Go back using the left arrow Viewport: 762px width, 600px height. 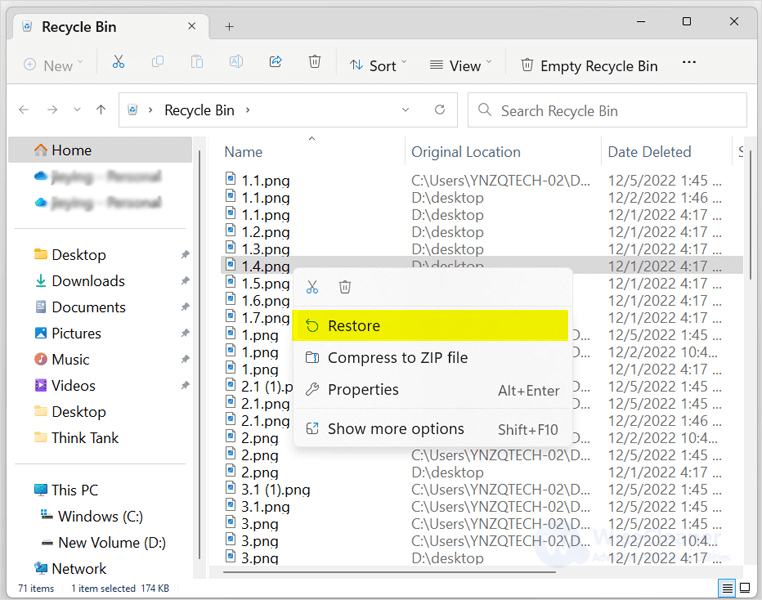[24, 110]
